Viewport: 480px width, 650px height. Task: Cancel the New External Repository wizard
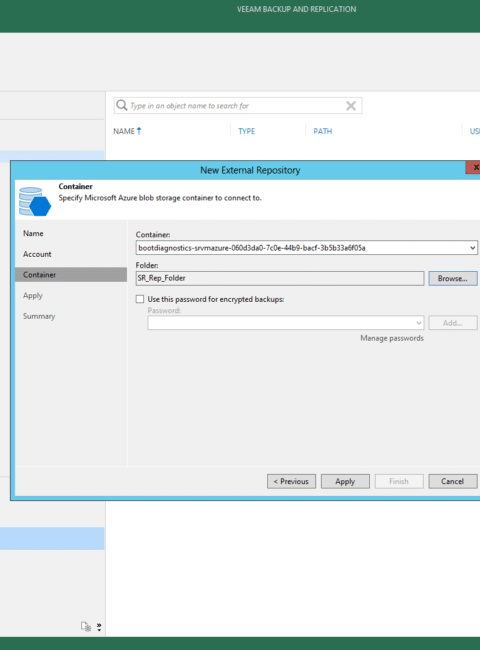(453, 481)
